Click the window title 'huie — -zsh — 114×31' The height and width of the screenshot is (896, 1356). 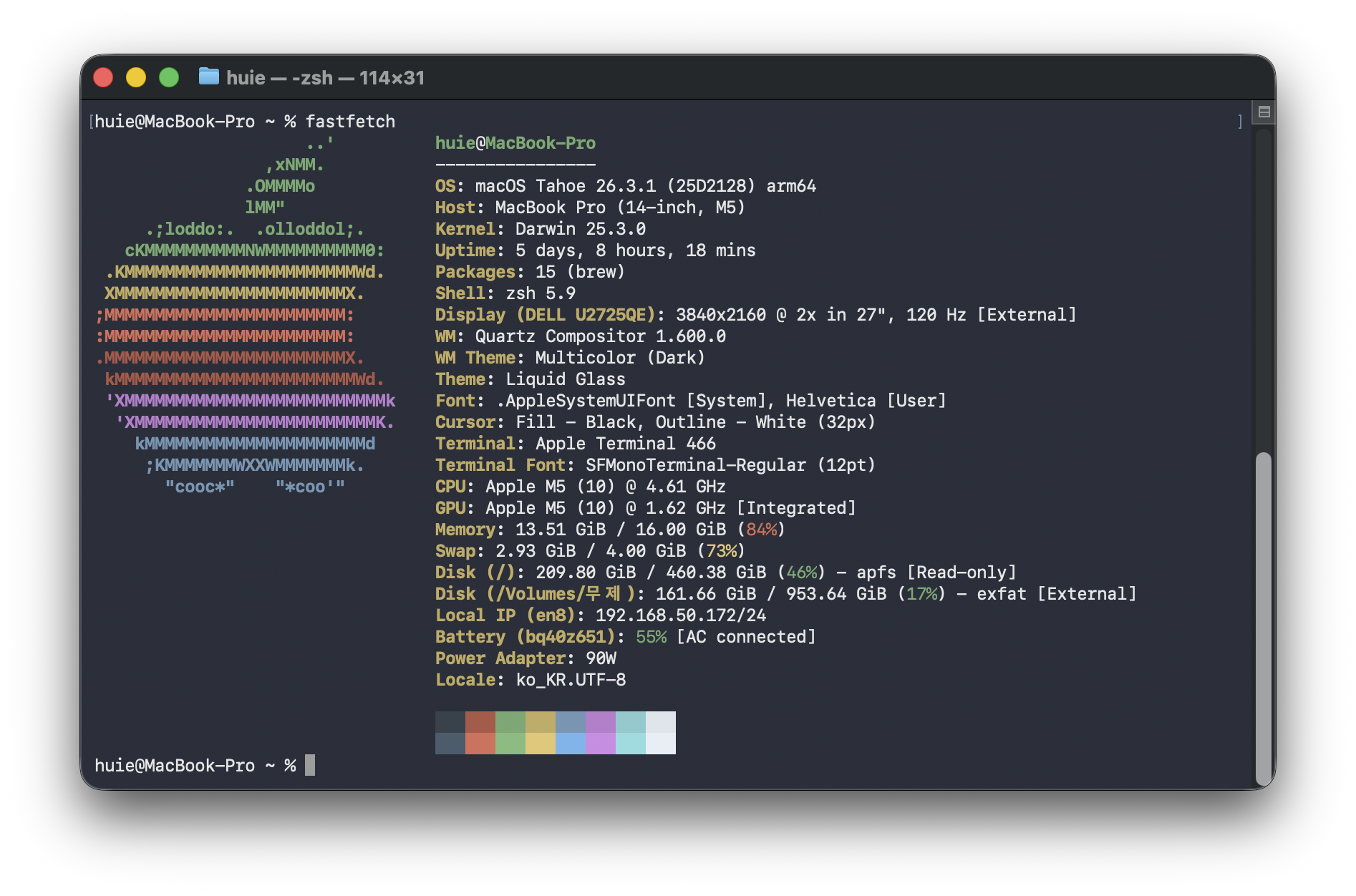[325, 77]
